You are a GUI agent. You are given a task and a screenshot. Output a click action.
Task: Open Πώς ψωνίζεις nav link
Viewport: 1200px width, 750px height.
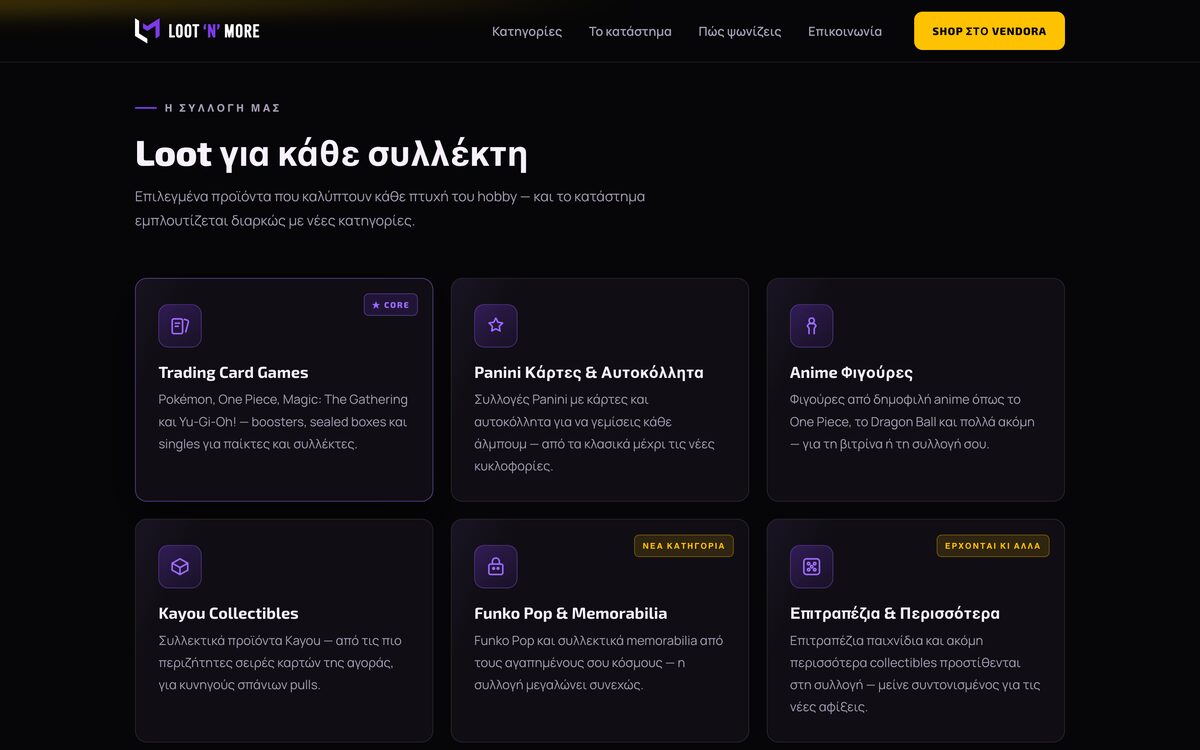coord(740,31)
